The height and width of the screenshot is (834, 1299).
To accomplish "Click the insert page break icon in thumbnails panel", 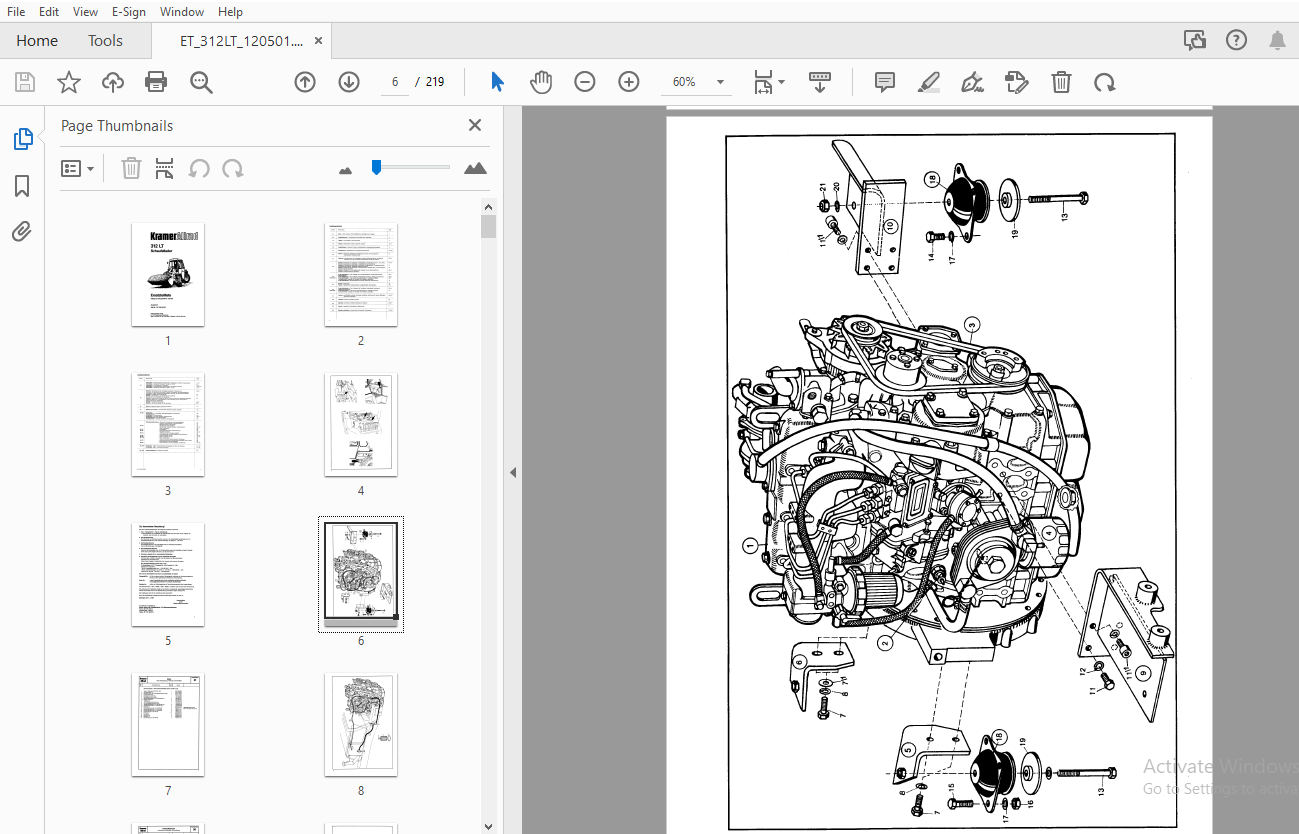I will (x=165, y=168).
